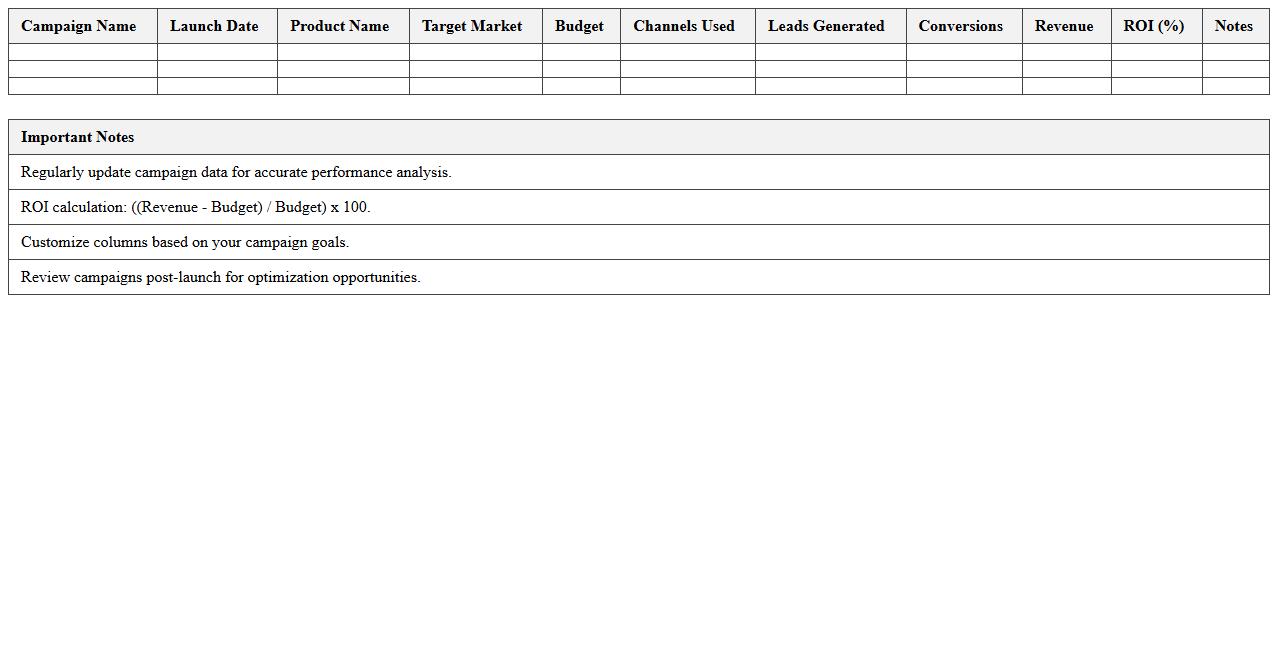Select the last row's Revenue cell
Image resolution: width=1278 pixels, height=650 pixels.
pos(1064,87)
